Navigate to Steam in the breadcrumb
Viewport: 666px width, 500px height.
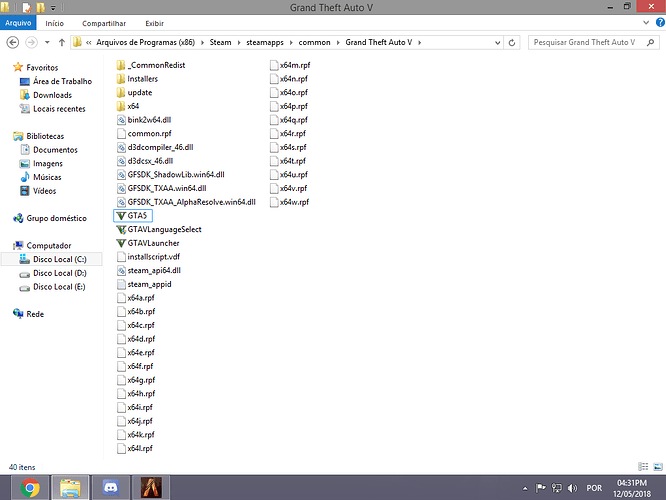pos(220,42)
